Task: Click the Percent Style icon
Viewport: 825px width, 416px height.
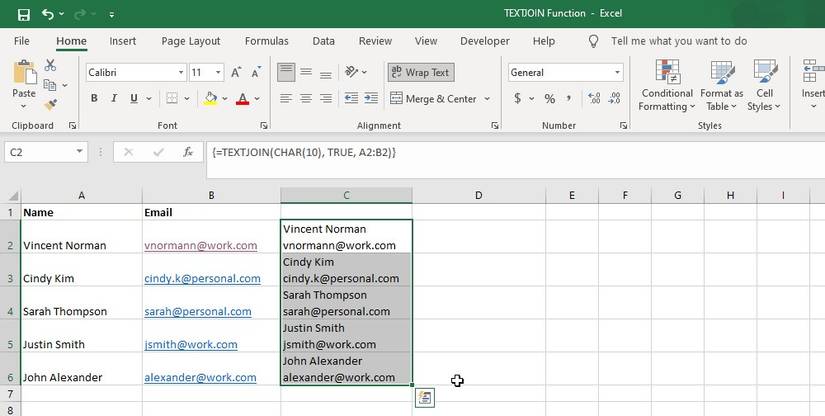Action: (549, 99)
